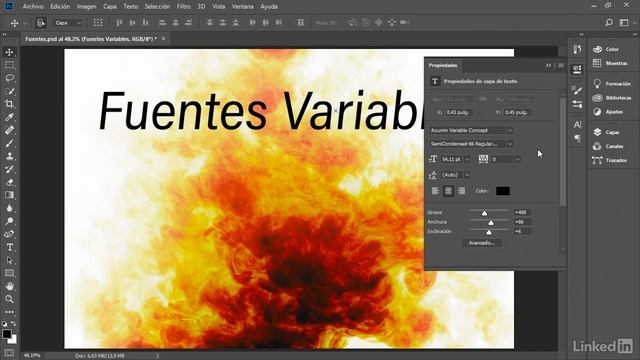Select the Zoom tool

tap(9, 299)
